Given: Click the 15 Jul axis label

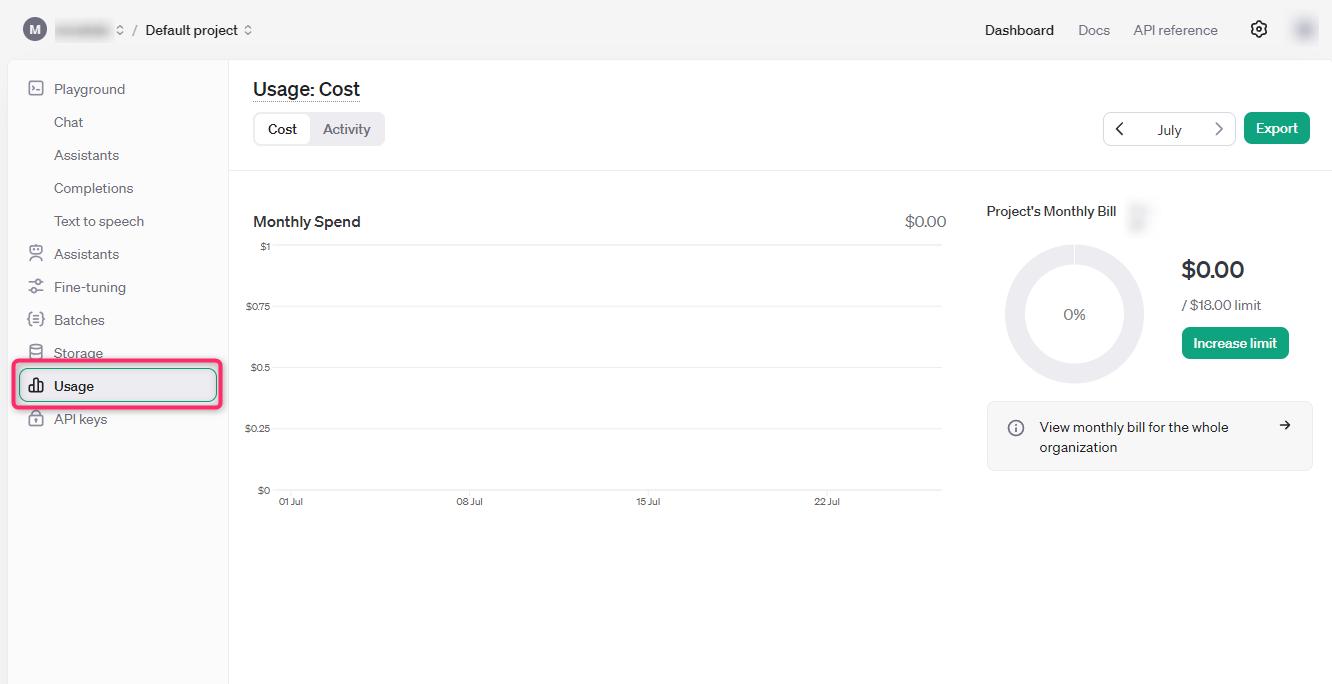Looking at the screenshot, I should 648,502.
